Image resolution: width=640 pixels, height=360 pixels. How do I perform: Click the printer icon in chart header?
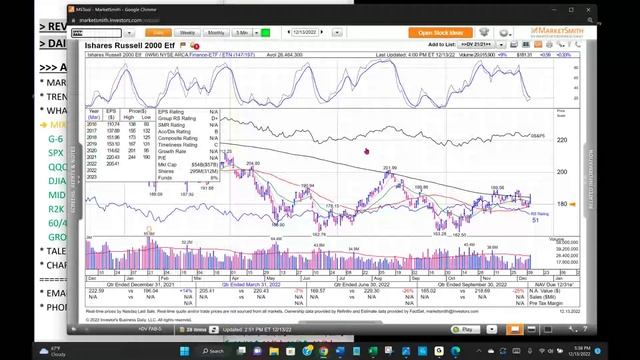[x=549, y=44]
